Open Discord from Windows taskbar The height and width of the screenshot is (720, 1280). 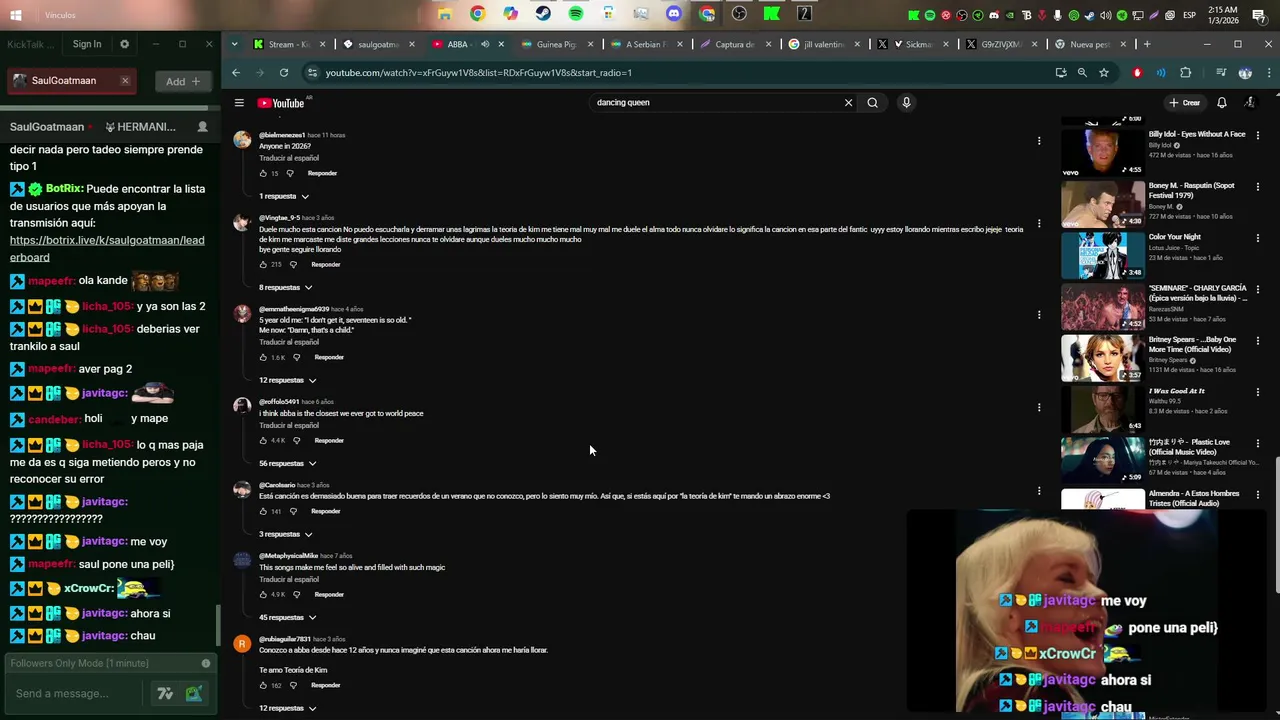click(674, 14)
